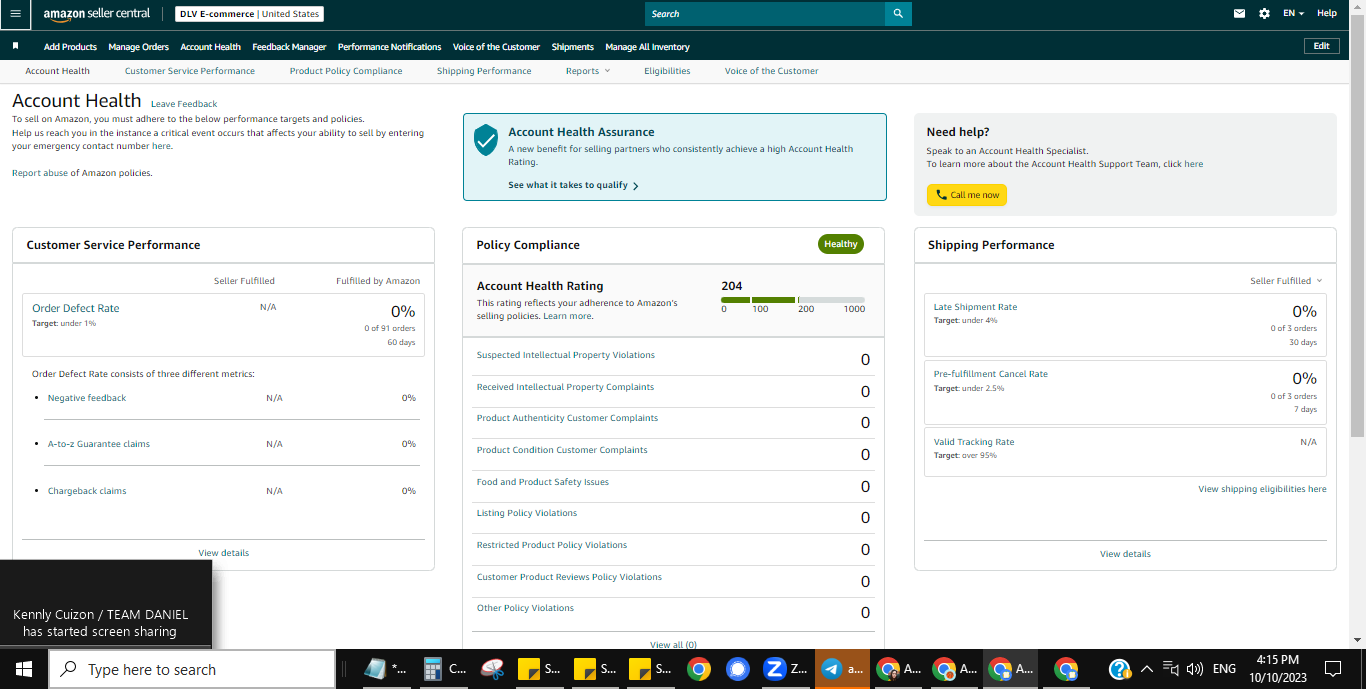This screenshot has height=689, width=1366.
Task: Open Windows Start menu
Action: pos(23,669)
